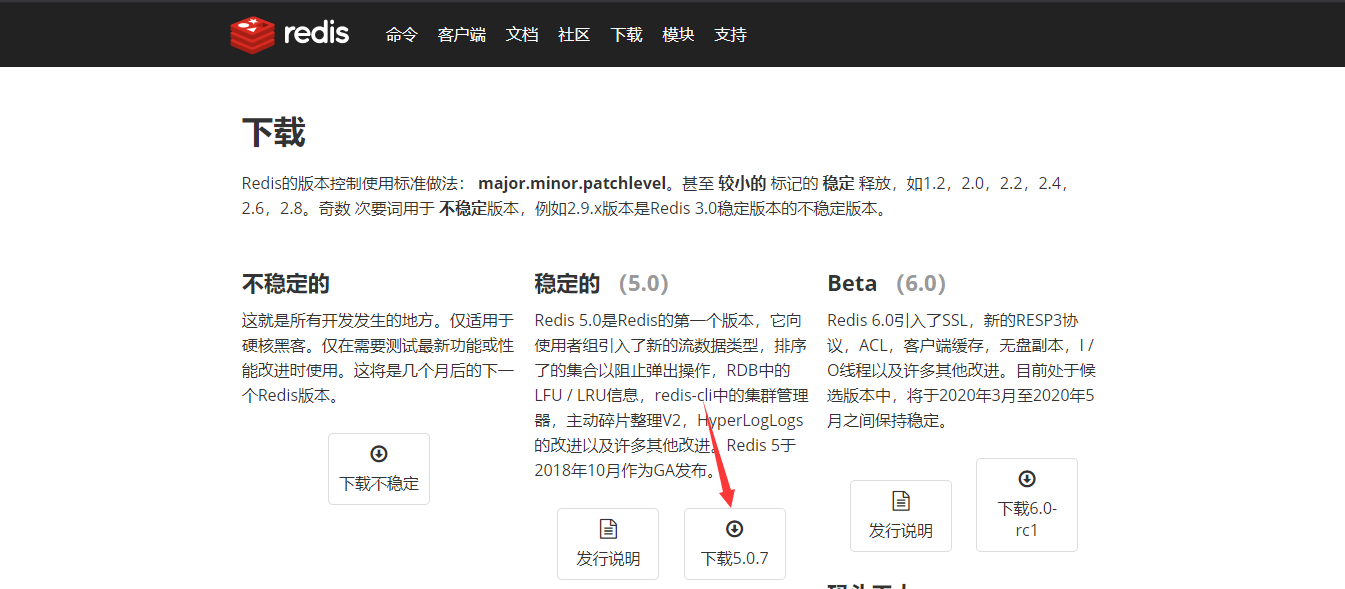Open the 命令 navigation item
The height and width of the screenshot is (589, 1345).
coord(402,35)
